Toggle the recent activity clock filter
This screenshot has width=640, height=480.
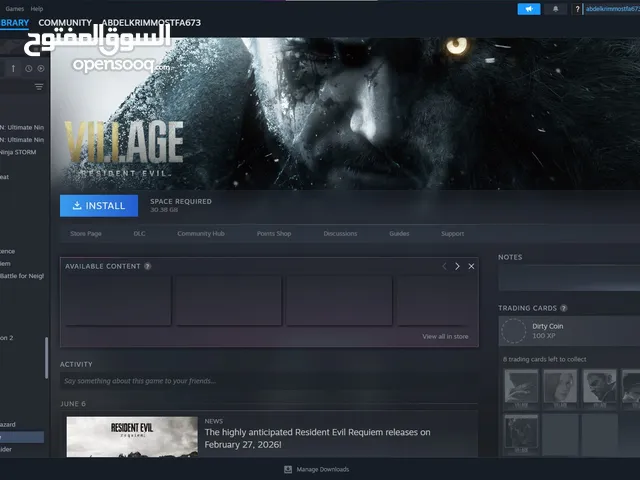pos(29,69)
